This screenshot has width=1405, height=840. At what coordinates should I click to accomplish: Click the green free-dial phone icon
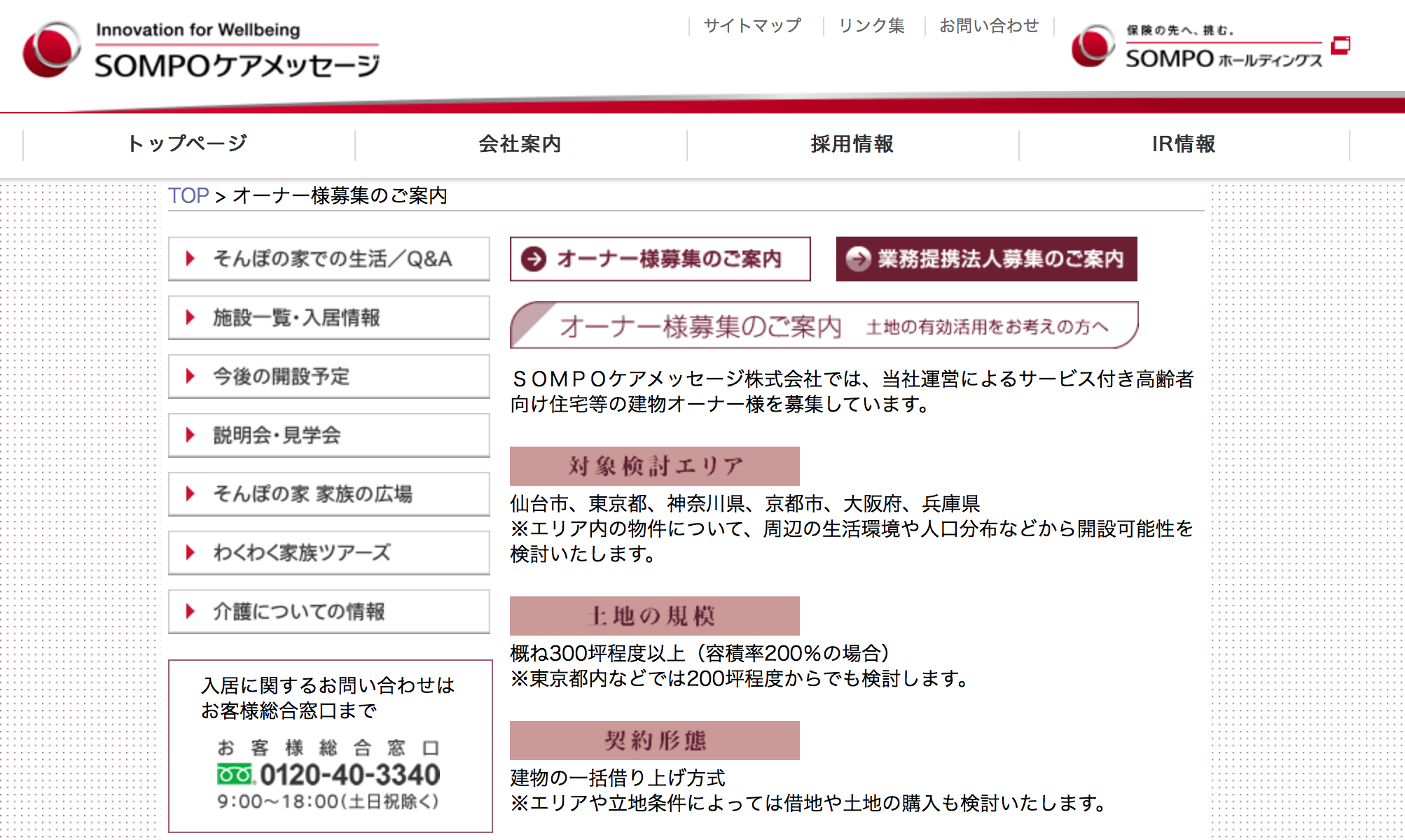(x=234, y=775)
